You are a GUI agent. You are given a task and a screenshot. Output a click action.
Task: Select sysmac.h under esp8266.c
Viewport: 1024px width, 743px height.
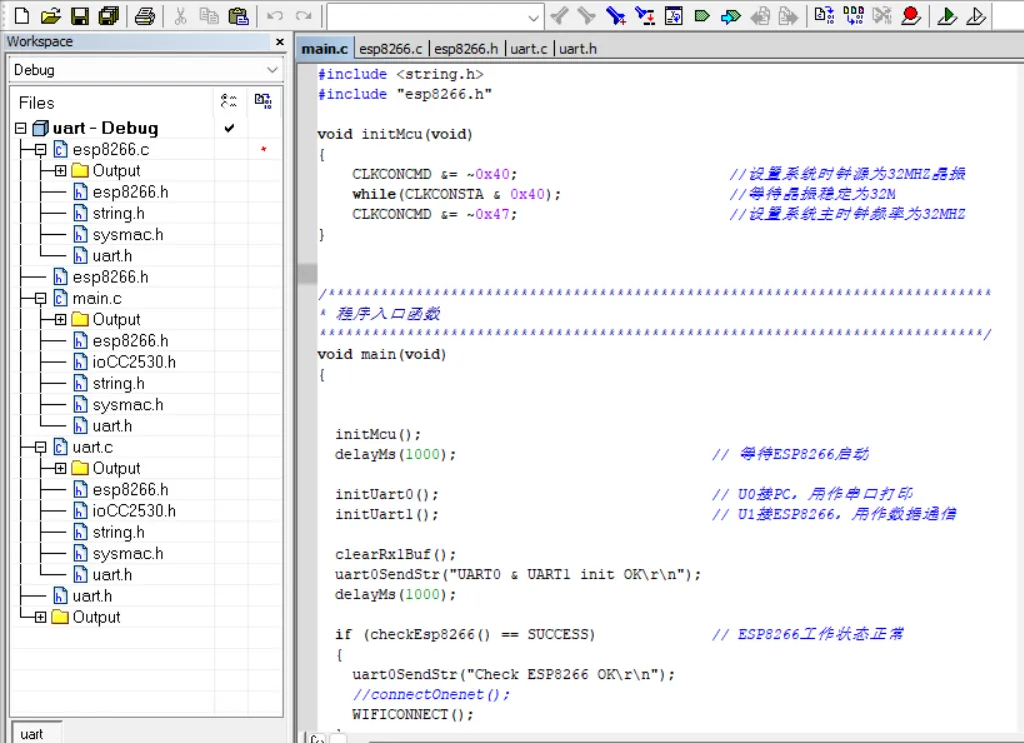pyautogui.click(x=128, y=234)
